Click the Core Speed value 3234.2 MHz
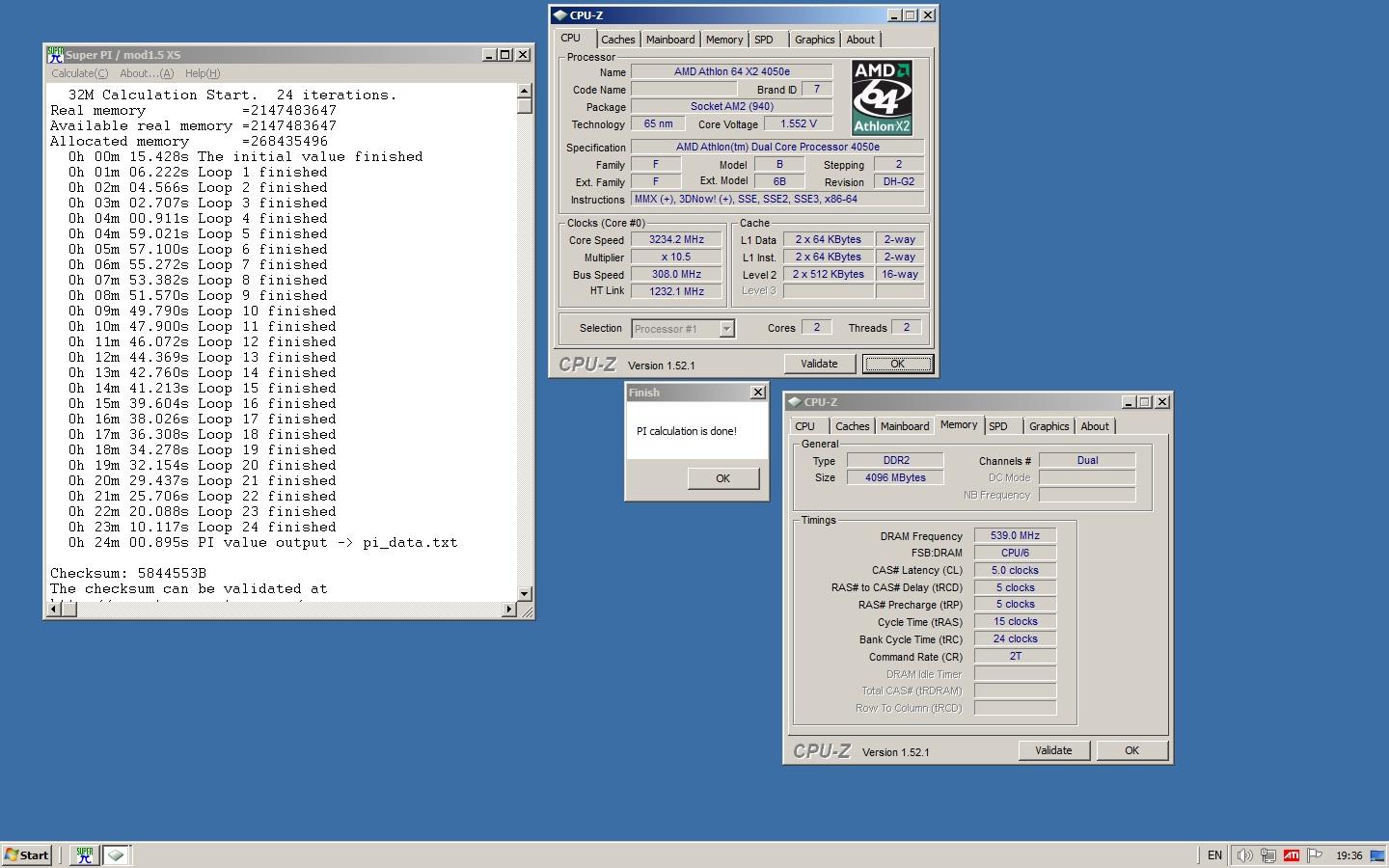This screenshot has height=868, width=1389. coord(676,240)
